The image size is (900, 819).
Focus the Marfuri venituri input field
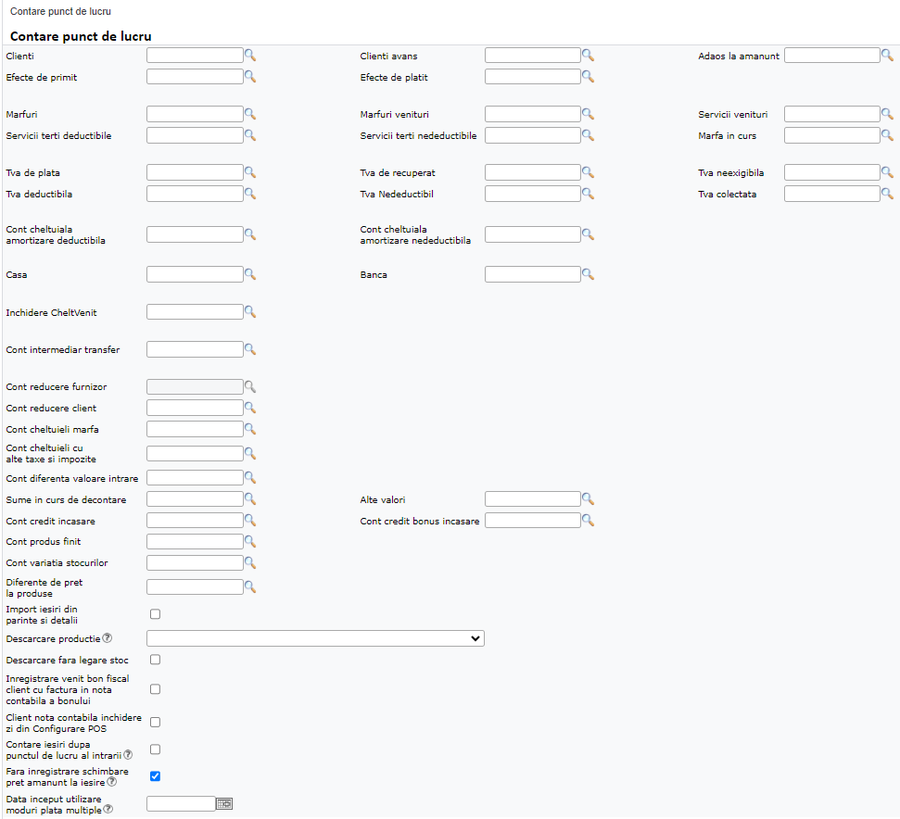(532, 115)
